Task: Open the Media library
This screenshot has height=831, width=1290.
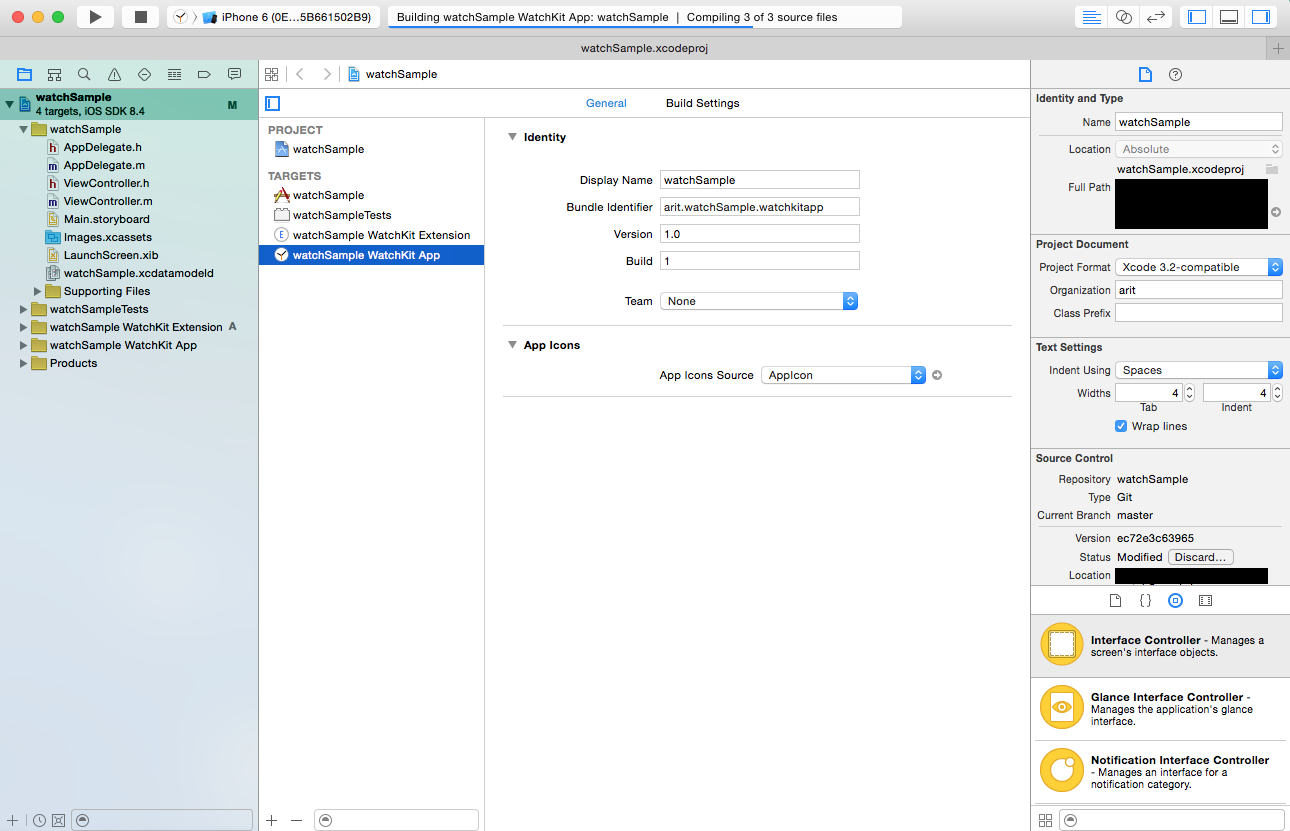Action: click(1205, 601)
